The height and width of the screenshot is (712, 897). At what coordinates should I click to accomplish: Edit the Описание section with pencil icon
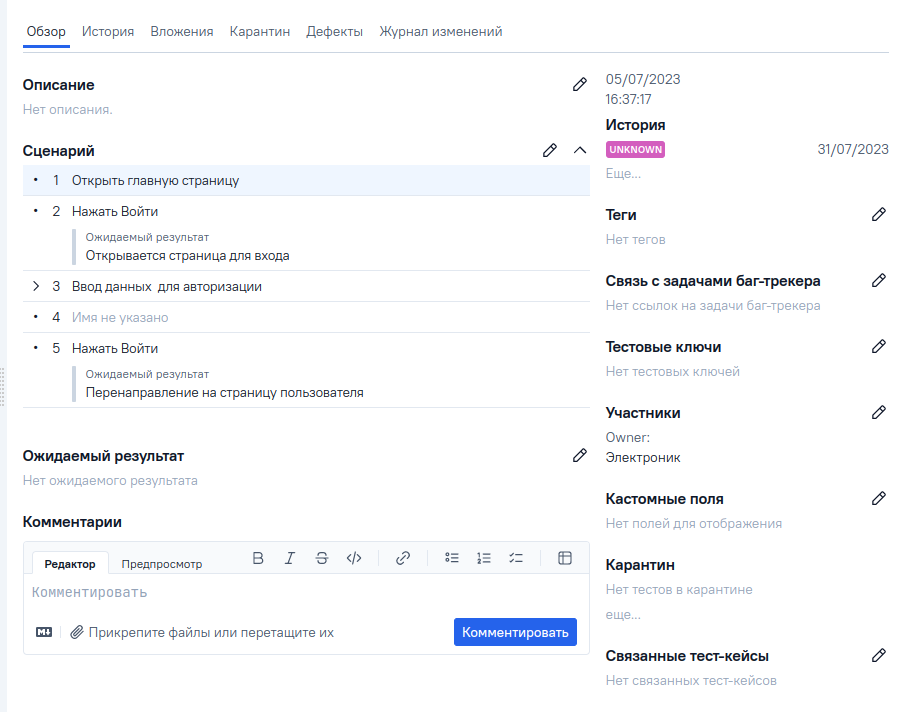point(579,85)
